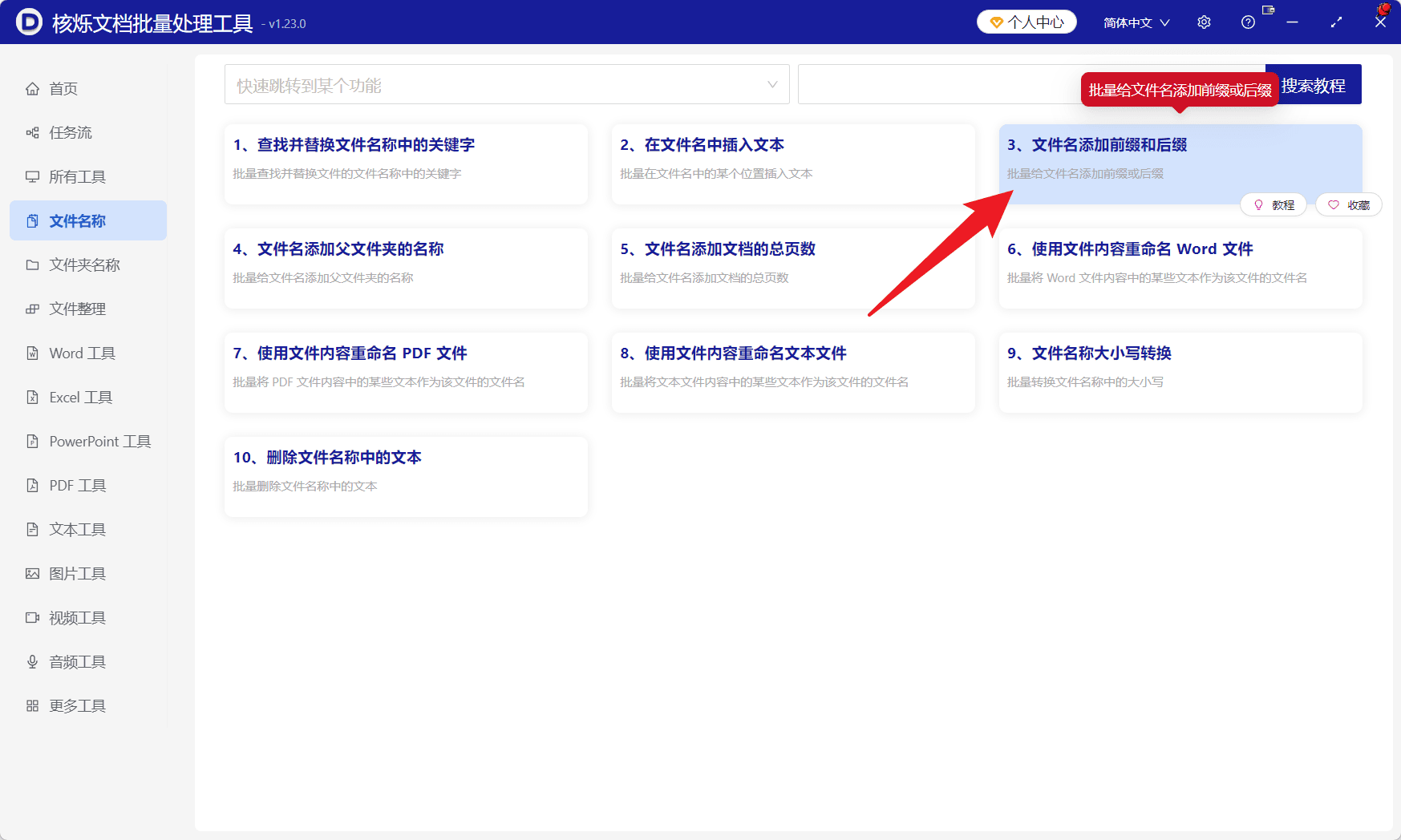Image resolution: width=1401 pixels, height=840 pixels.
Task: Select 文件整理 label in sidebar
Action: [x=78, y=309]
